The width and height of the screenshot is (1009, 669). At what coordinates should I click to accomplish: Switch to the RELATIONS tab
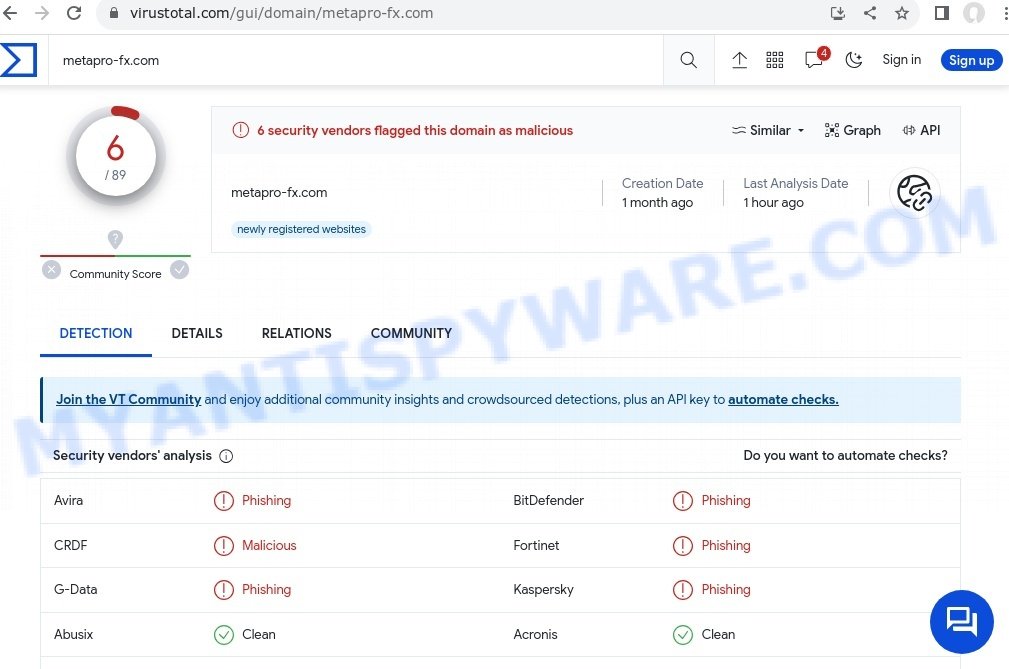pos(297,333)
